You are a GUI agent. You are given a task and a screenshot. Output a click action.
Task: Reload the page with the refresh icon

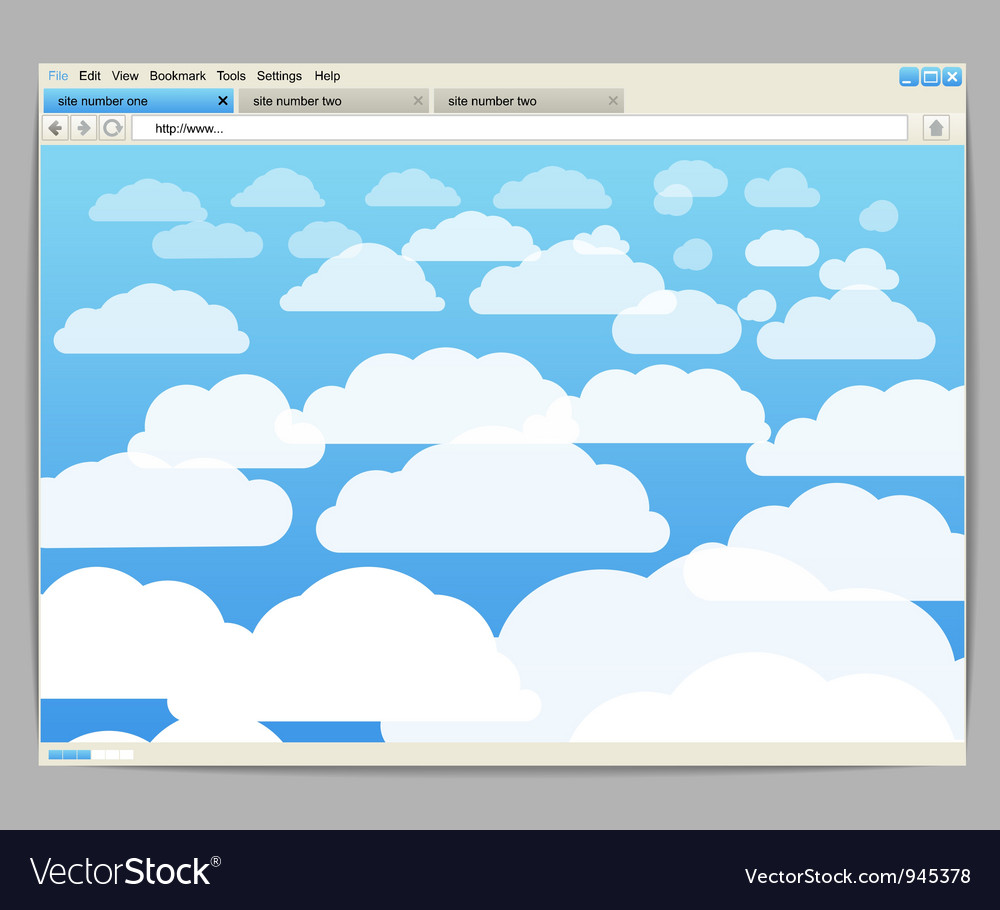click(111, 127)
